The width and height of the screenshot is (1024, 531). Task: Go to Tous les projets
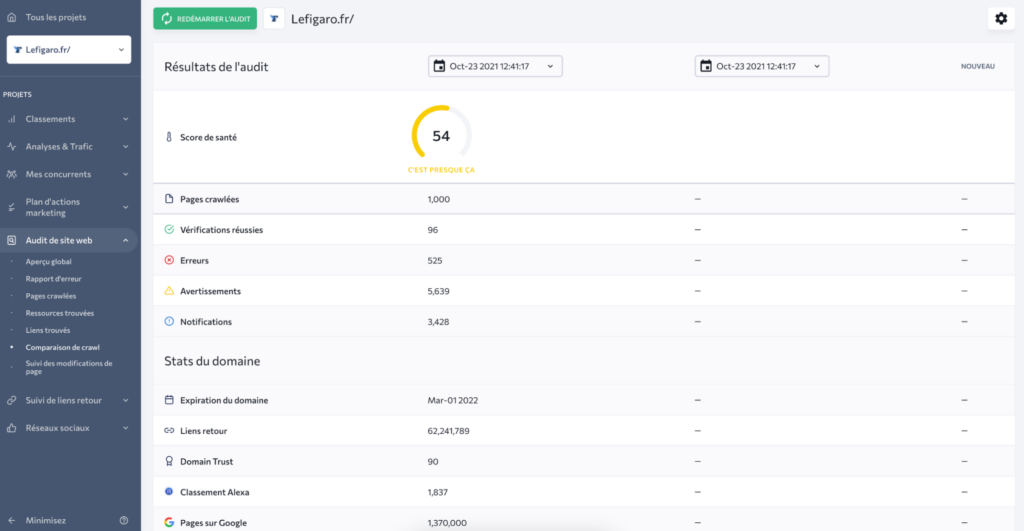tap(56, 17)
